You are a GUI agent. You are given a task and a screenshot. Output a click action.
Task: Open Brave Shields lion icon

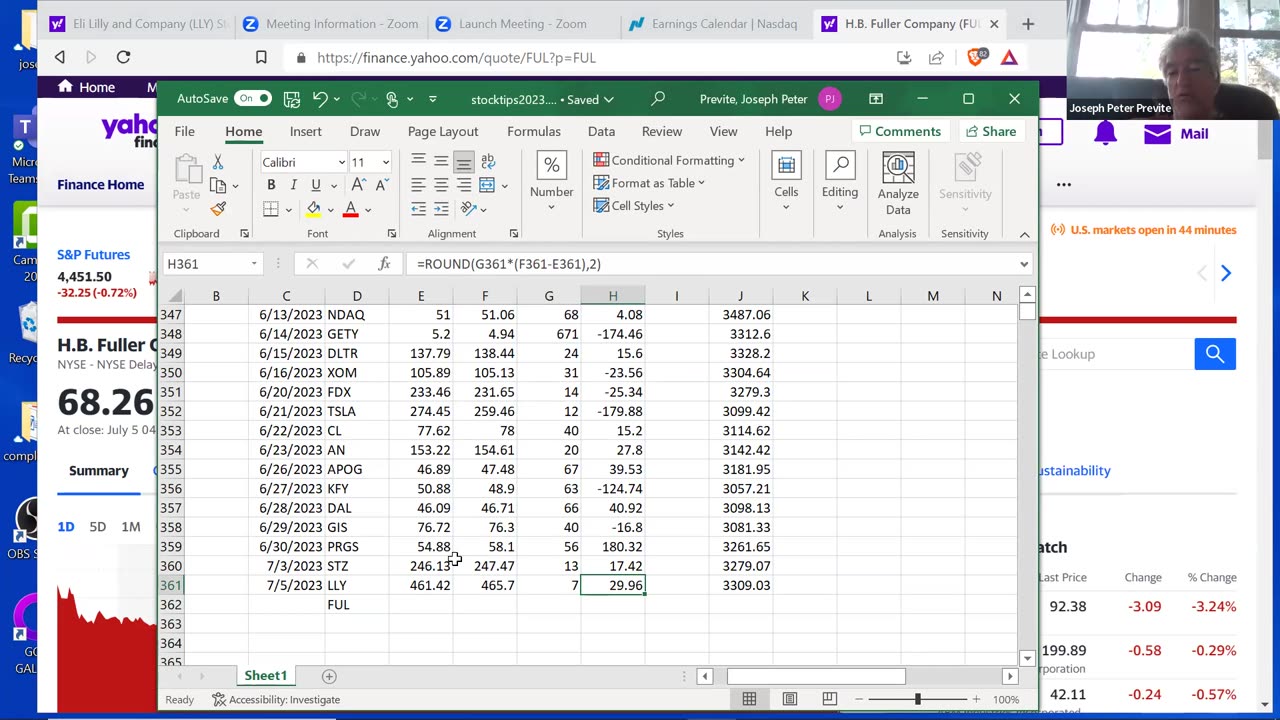click(975, 58)
